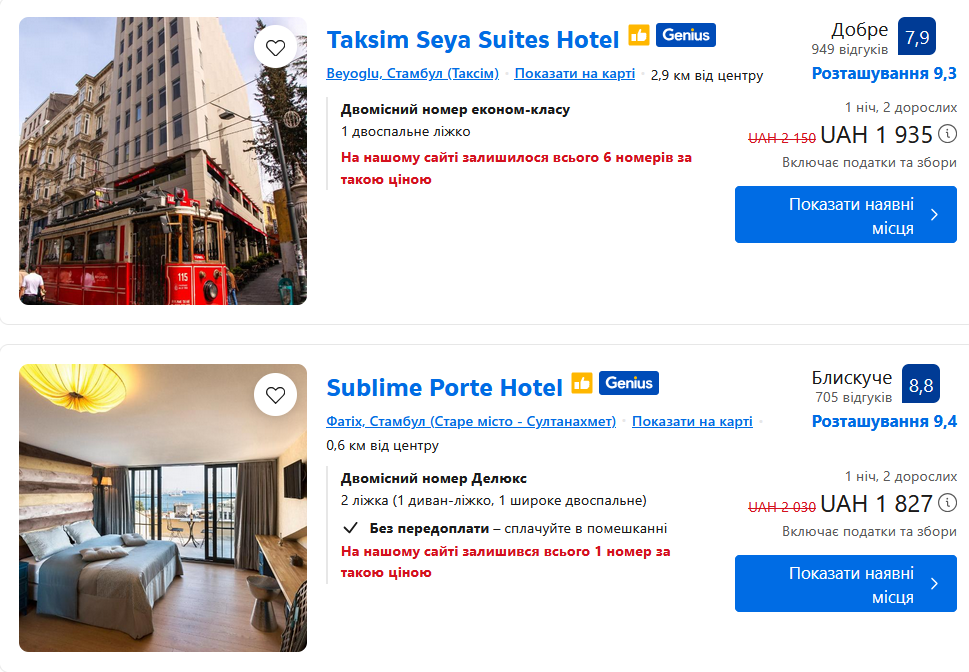Screen dimensions: 969x672
Task: Open price info icon next to UAH 1 827
Action: click(x=947, y=503)
